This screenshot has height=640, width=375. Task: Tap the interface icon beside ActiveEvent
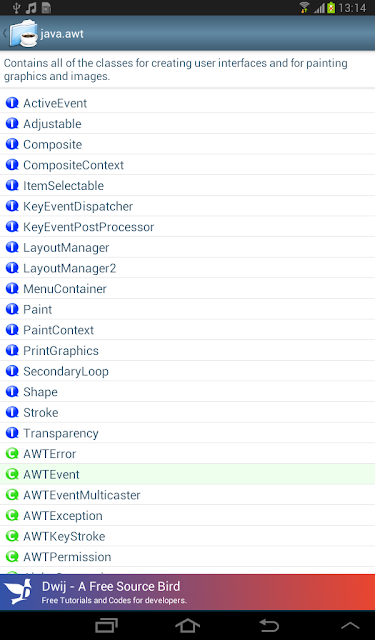12,103
